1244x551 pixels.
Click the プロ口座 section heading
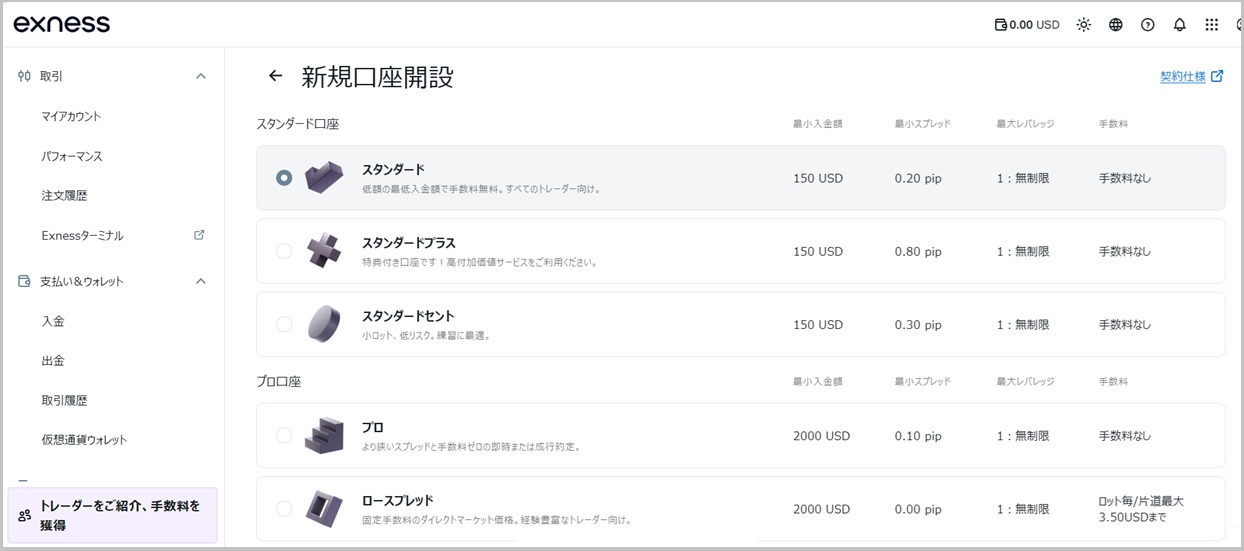click(x=279, y=381)
